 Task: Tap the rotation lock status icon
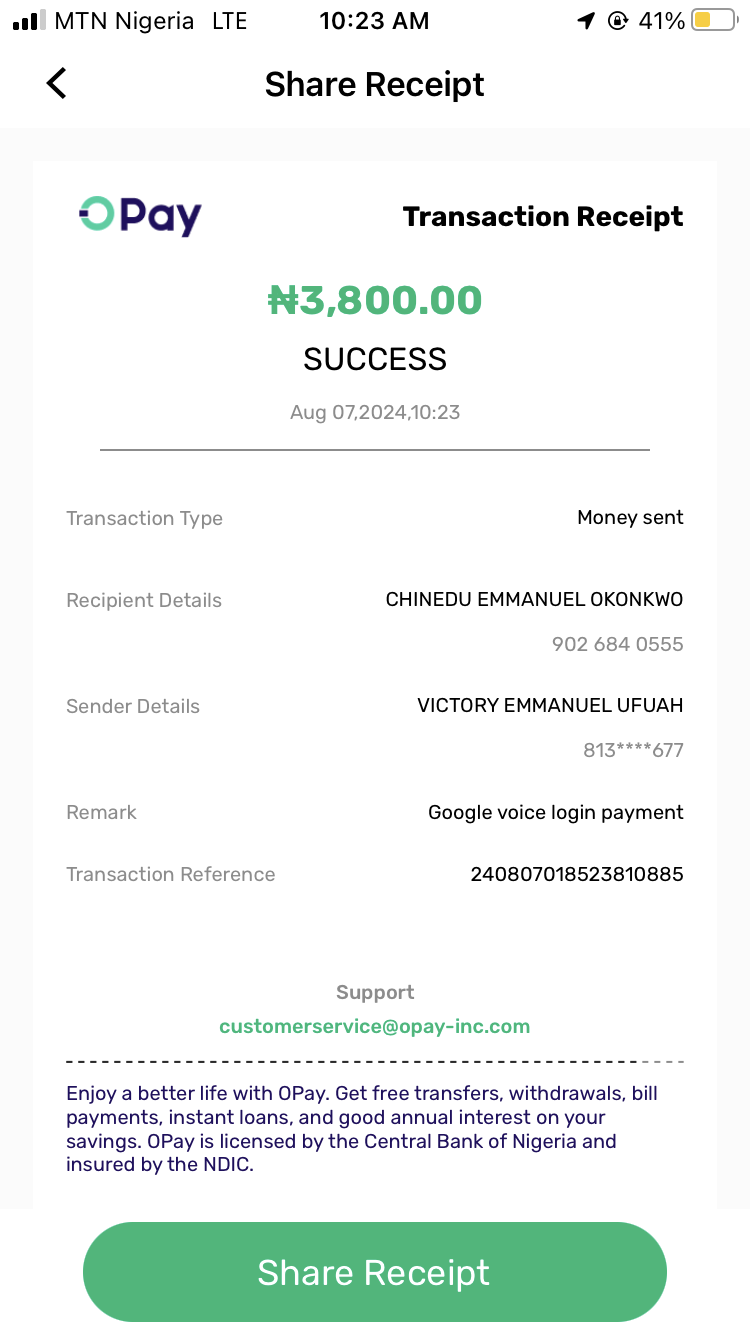(x=617, y=21)
